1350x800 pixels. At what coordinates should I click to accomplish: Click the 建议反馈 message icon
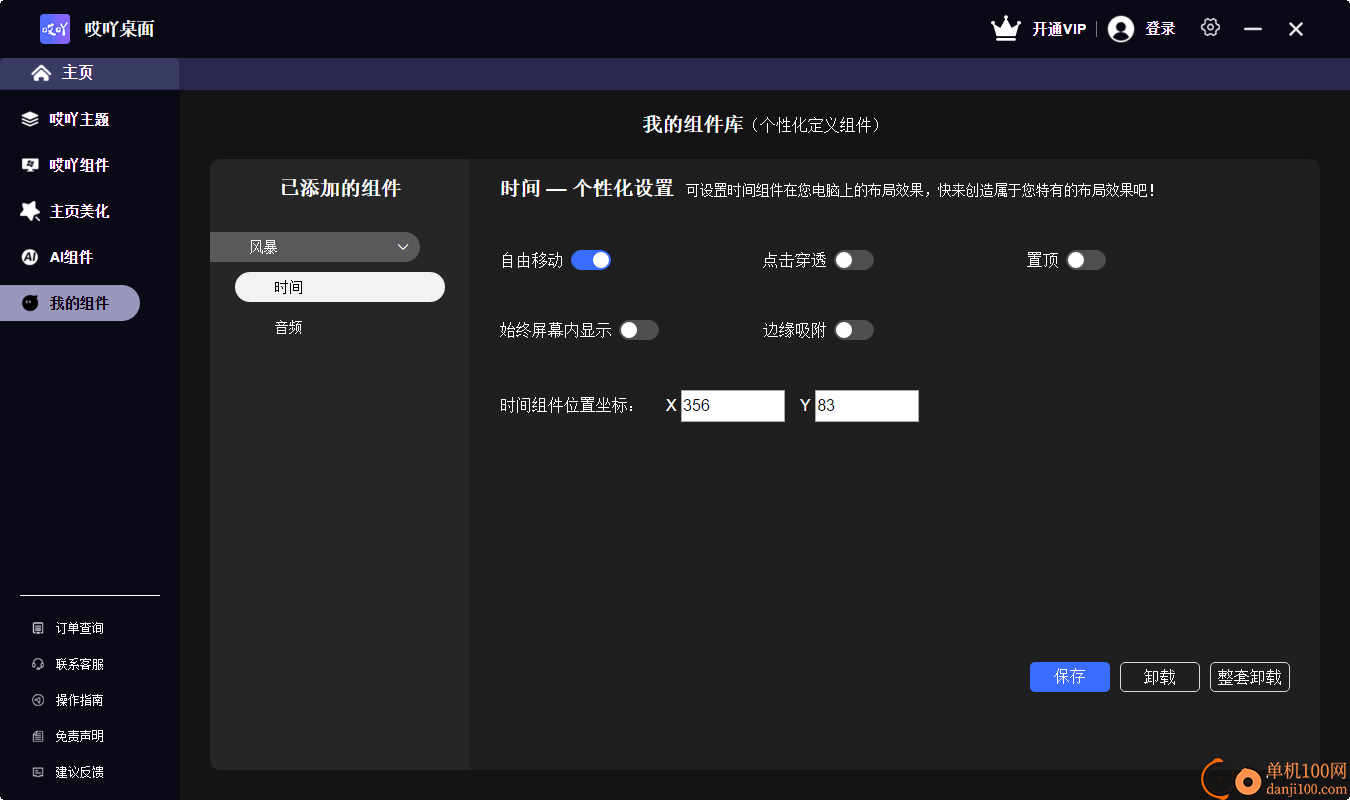38,772
